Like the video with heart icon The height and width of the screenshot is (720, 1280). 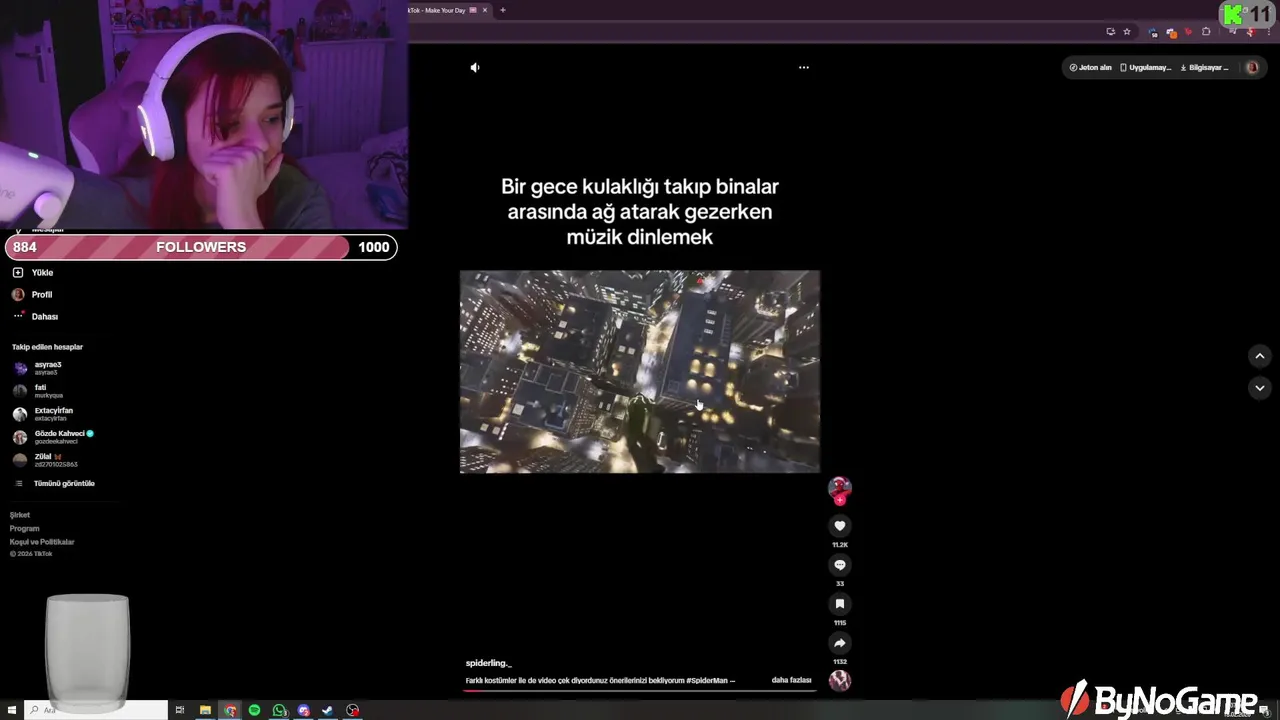(840, 526)
